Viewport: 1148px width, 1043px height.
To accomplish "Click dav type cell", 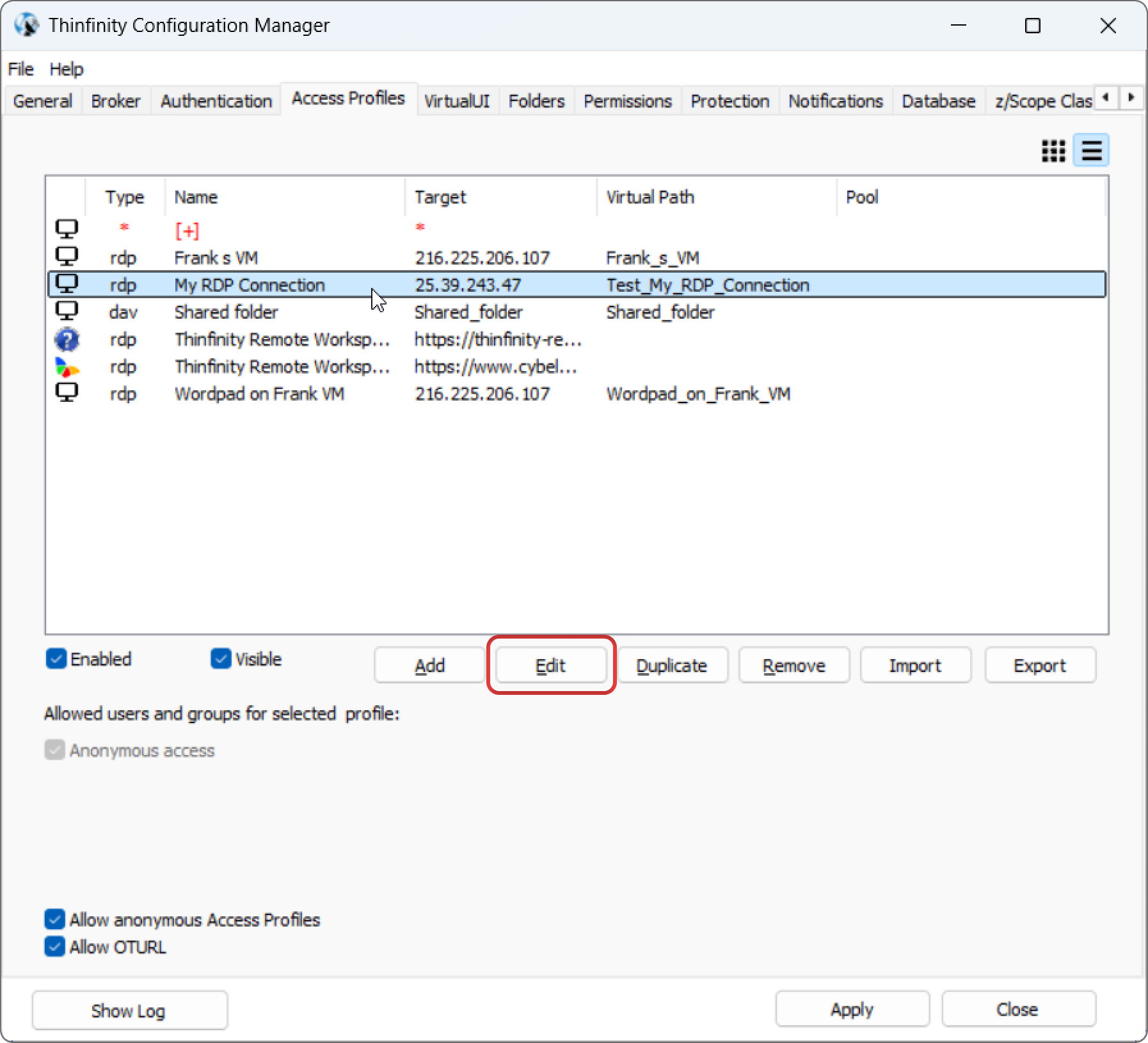I will [x=124, y=312].
